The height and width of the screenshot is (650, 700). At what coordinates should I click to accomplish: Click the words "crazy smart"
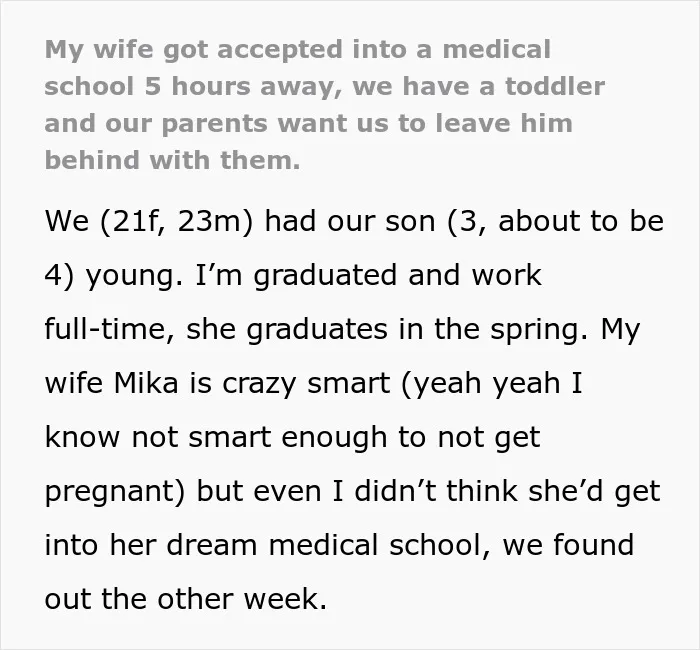coord(306,384)
